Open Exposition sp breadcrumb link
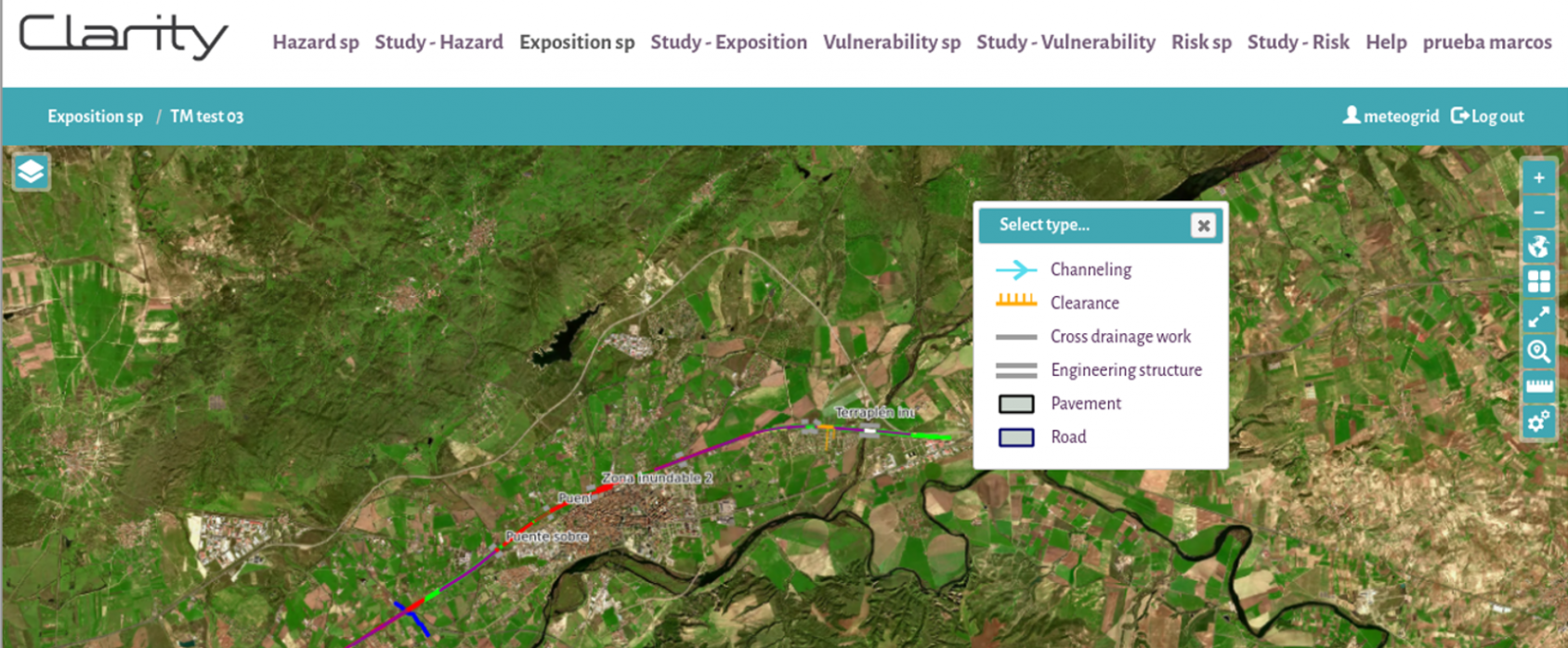Viewport: 1568px width, 648px height. (x=95, y=116)
